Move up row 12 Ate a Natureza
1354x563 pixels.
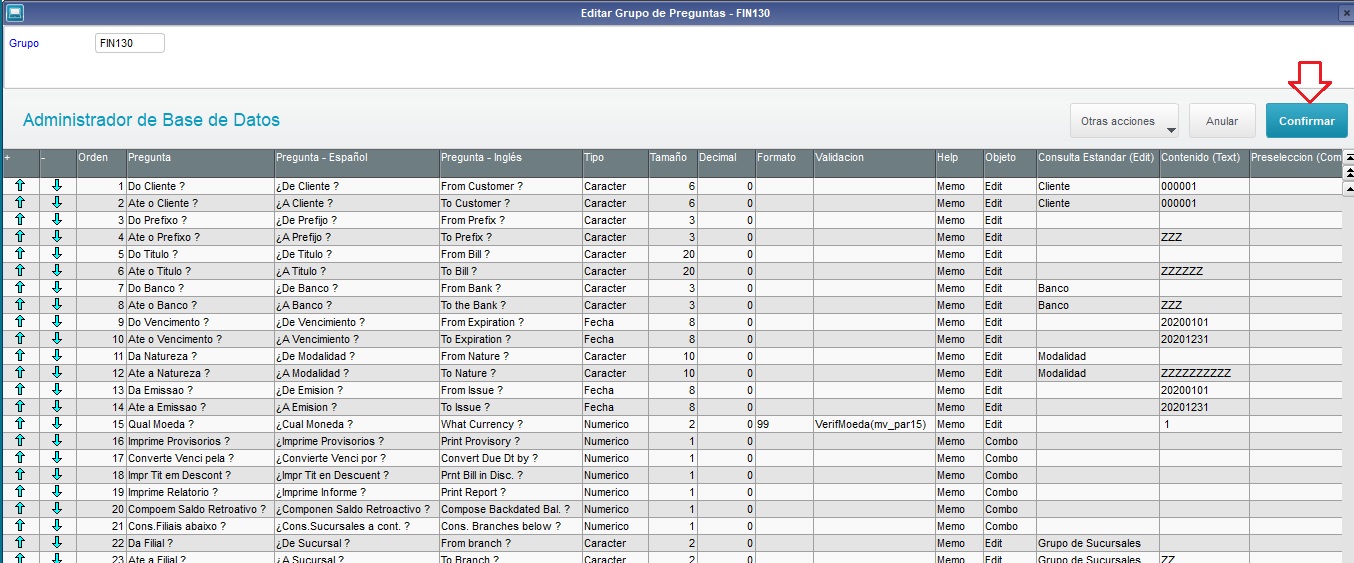click(x=19, y=373)
